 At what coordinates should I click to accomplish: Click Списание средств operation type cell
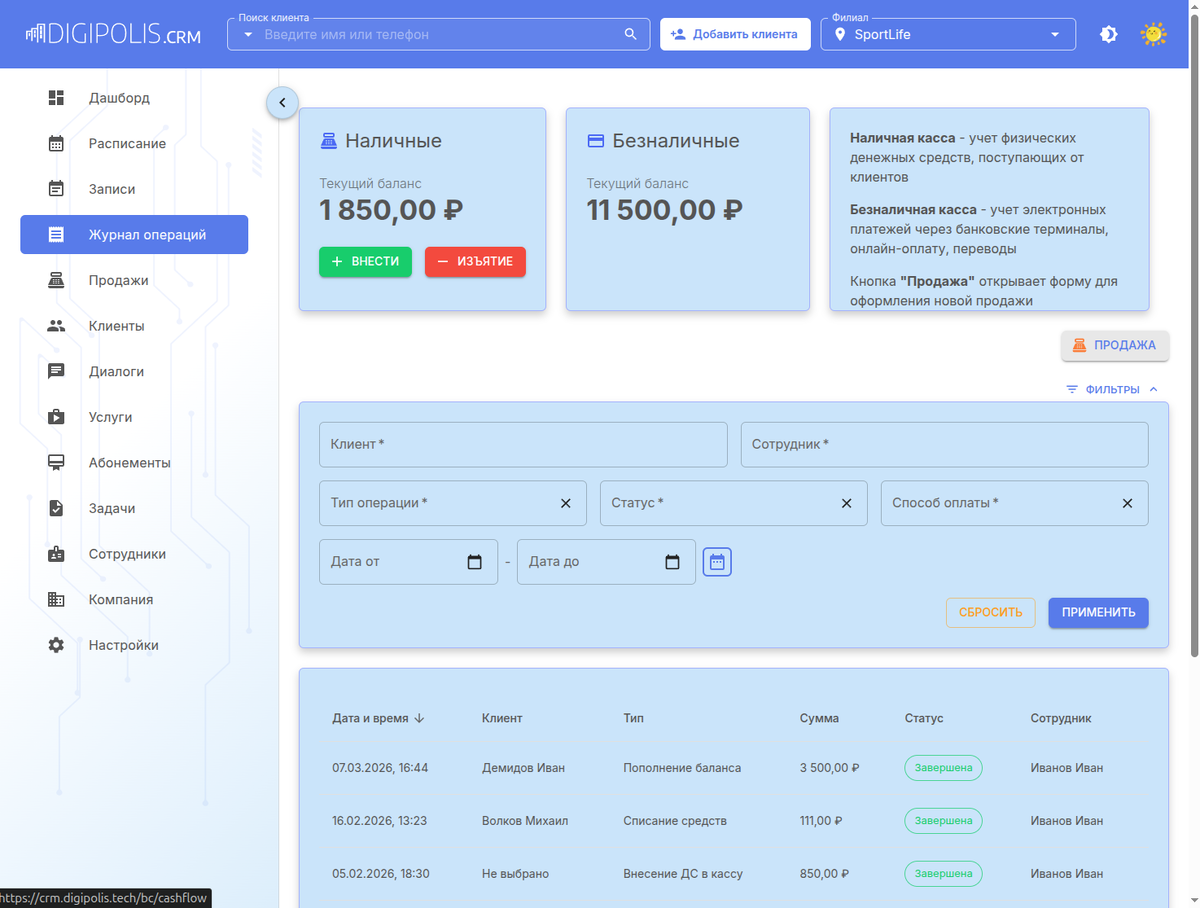(x=675, y=821)
